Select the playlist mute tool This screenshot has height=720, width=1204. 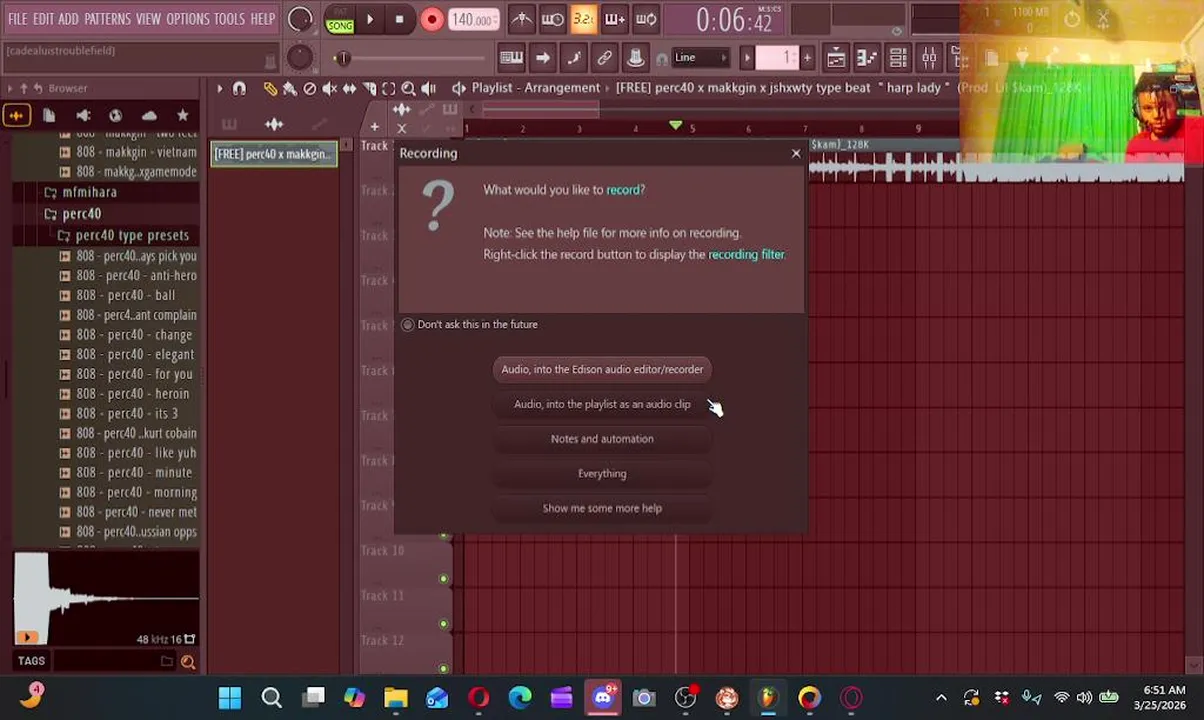329,89
